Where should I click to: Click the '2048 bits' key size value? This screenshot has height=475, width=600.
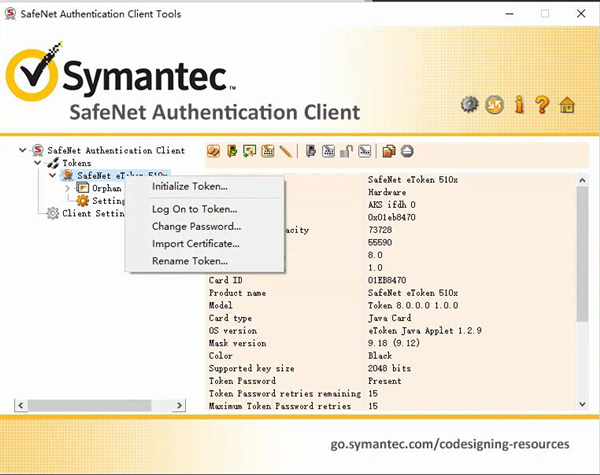pyautogui.click(x=389, y=368)
